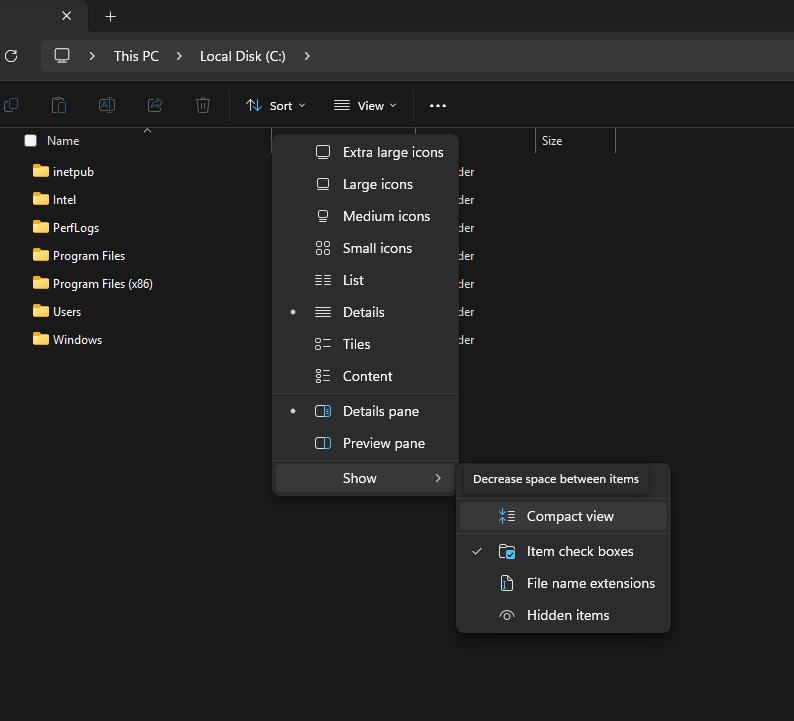Click the Program Files folder icon
794x721 pixels.
(41, 255)
